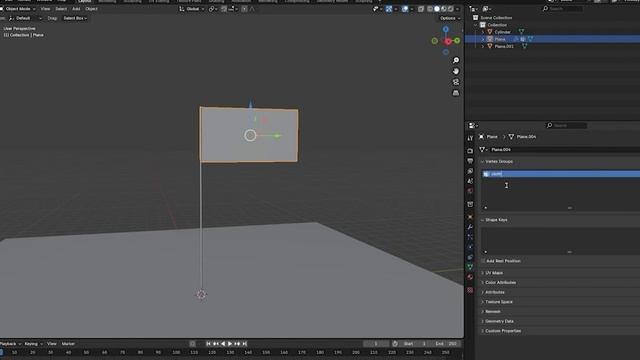Open the Scene properties tab
Screen dimensions: 640x360
[470, 181]
